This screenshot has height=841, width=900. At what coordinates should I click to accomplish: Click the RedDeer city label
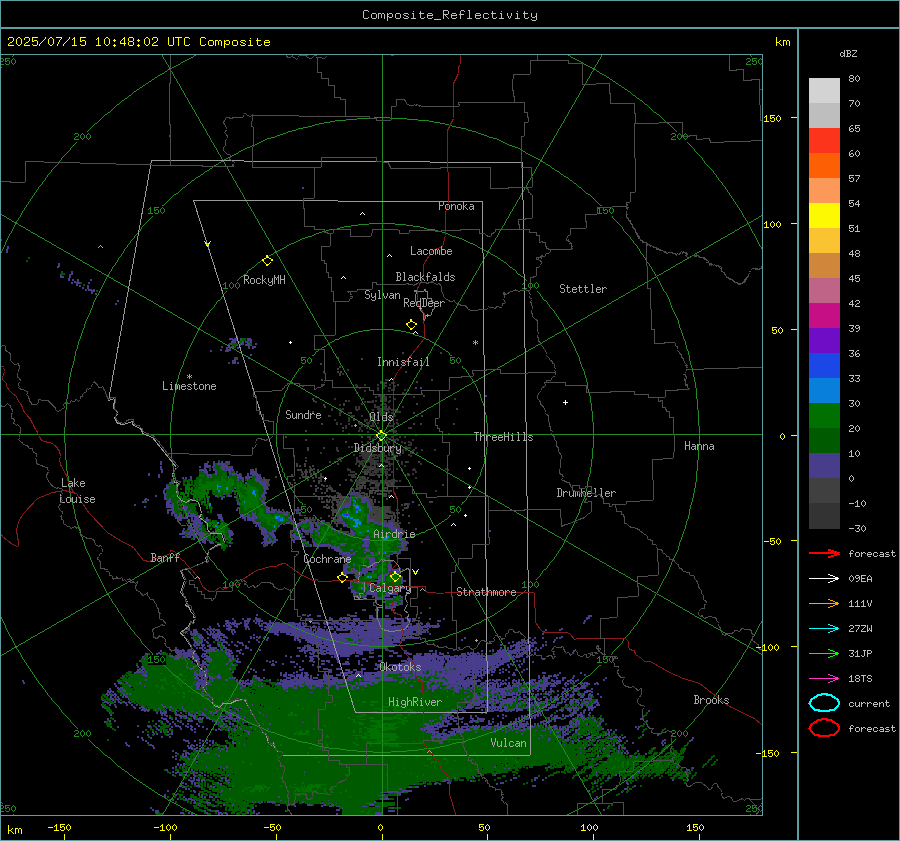click(x=424, y=303)
